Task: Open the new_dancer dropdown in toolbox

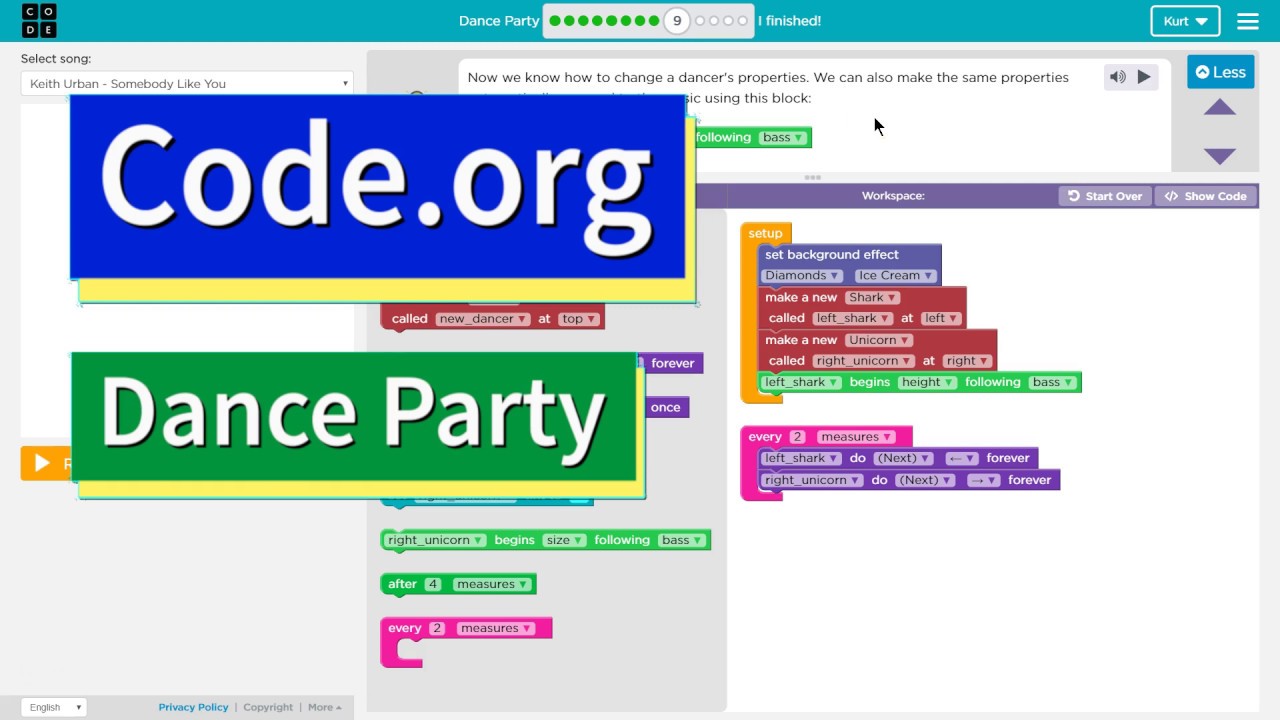Action: [483, 319]
